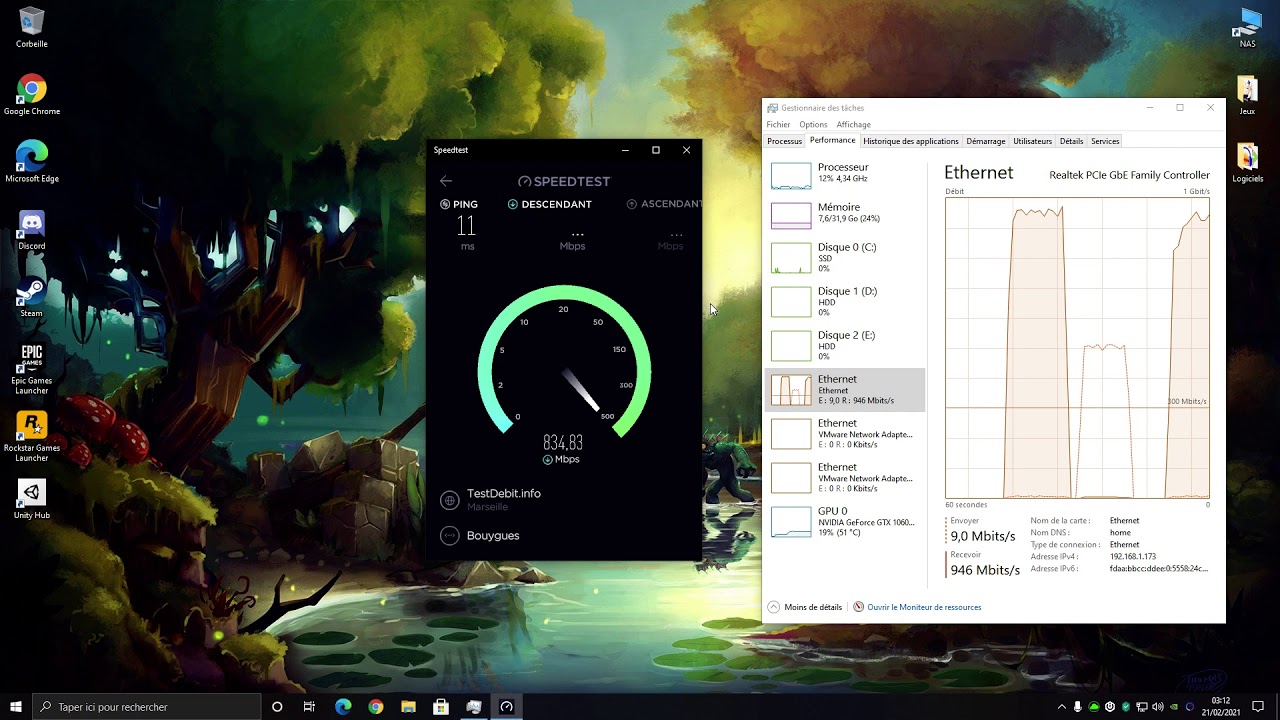Image resolution: width=1280 pixels, height=720 pixels.
Task: Switch to the Détails tab
Action: click(1071, 141)
